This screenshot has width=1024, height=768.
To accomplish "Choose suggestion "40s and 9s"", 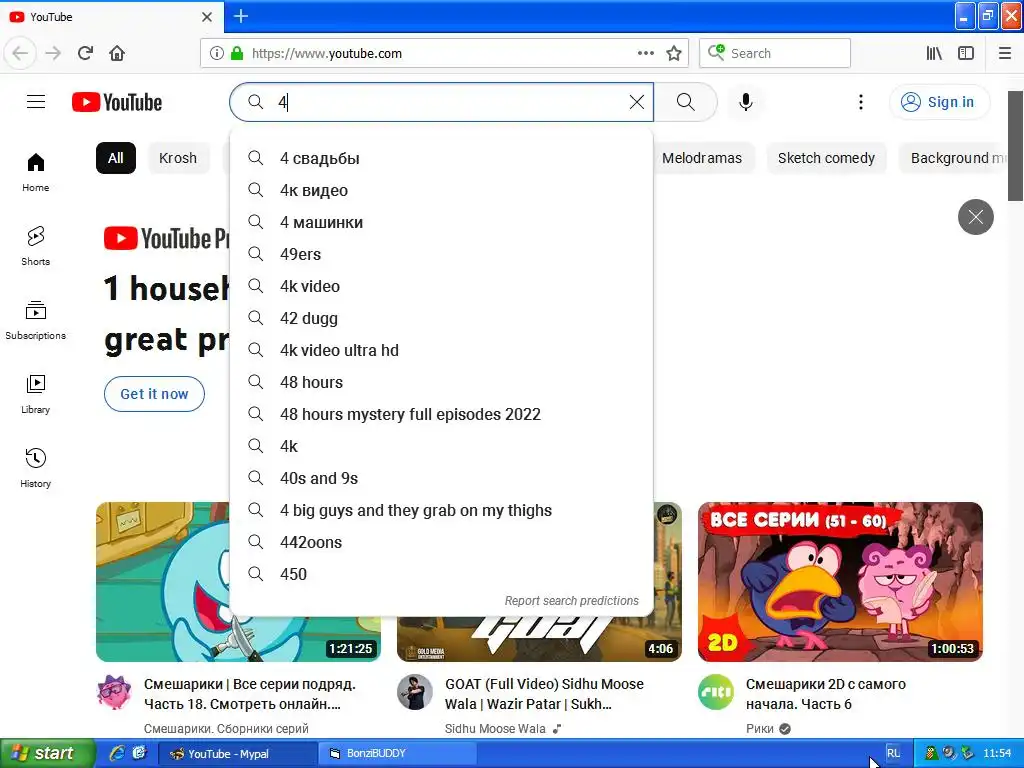I will click(x=441, y=478).
